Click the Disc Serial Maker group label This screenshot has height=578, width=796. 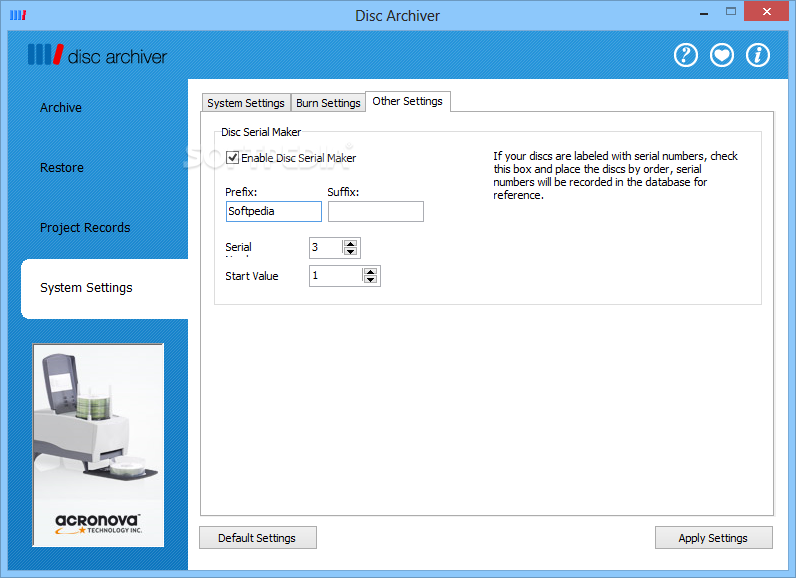[x=261, y=132]
